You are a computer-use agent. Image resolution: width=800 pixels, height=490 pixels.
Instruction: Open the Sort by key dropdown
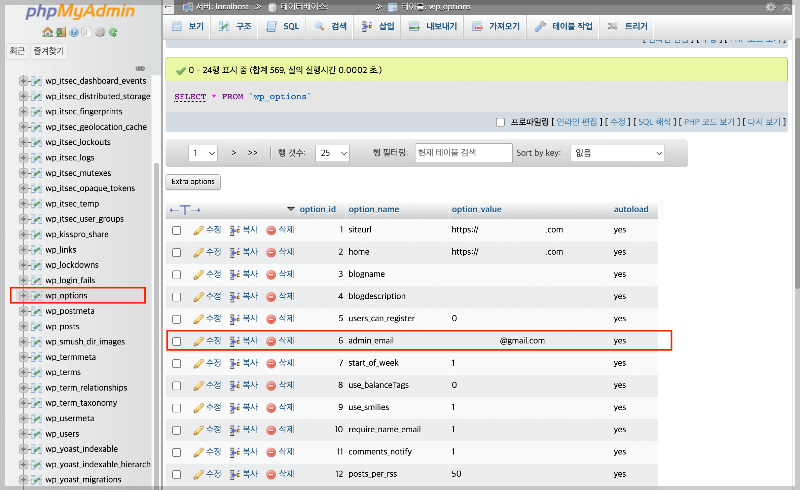[x=617, y=153]
